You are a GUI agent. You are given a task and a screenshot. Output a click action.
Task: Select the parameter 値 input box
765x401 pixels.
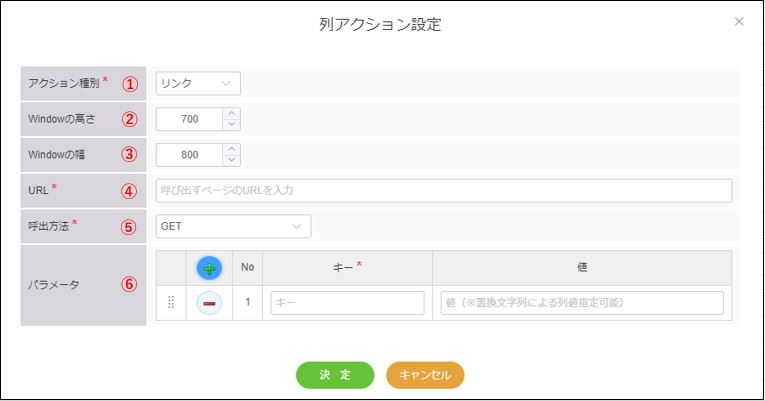coord(581,303)
